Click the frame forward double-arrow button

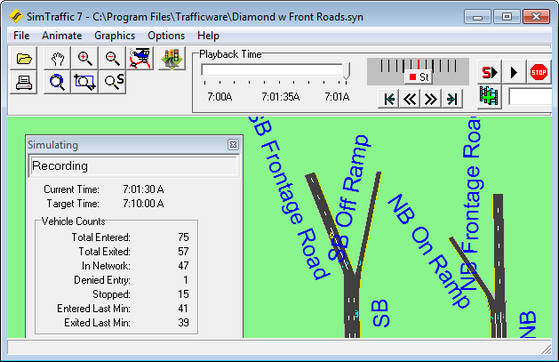coord(431,98)
